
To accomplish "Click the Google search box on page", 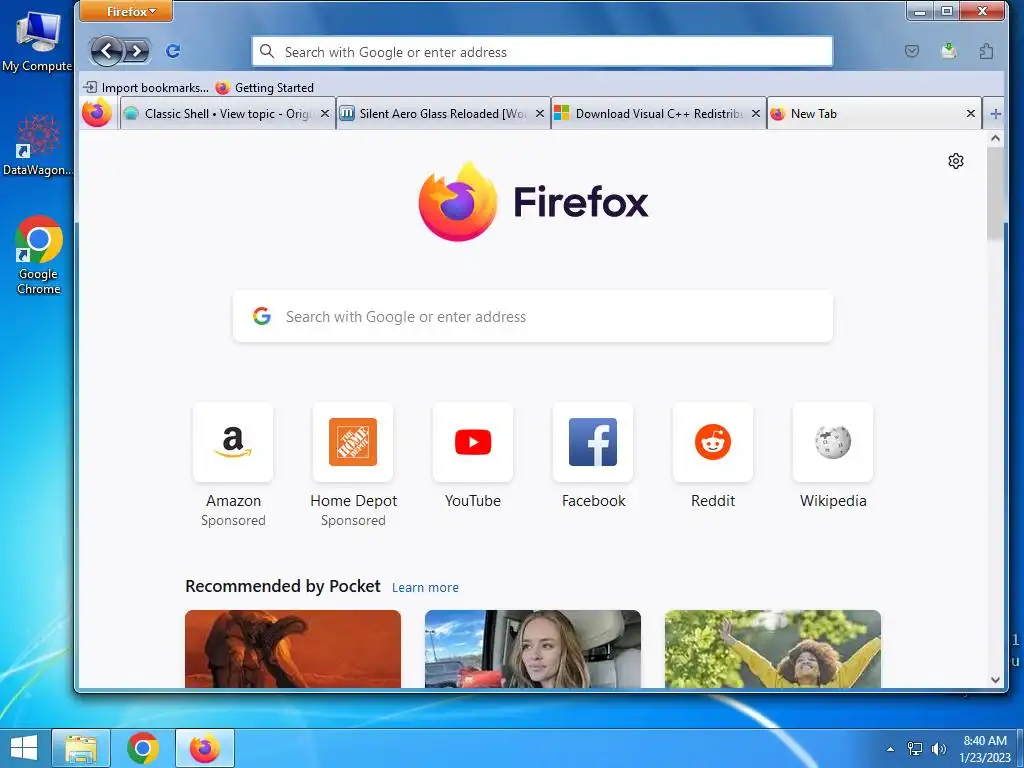I will tap(533, 317).
